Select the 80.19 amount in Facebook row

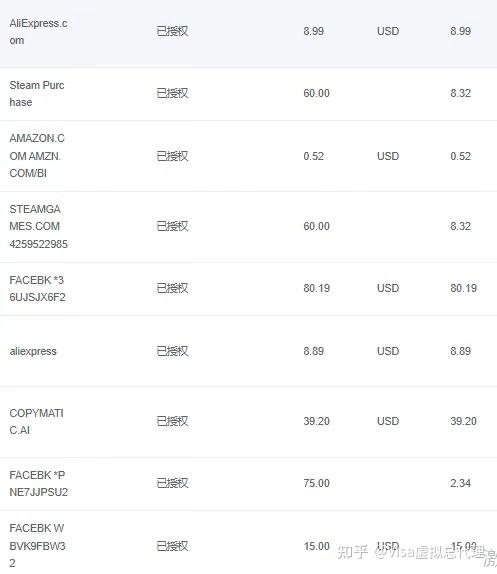click(317, 288)
